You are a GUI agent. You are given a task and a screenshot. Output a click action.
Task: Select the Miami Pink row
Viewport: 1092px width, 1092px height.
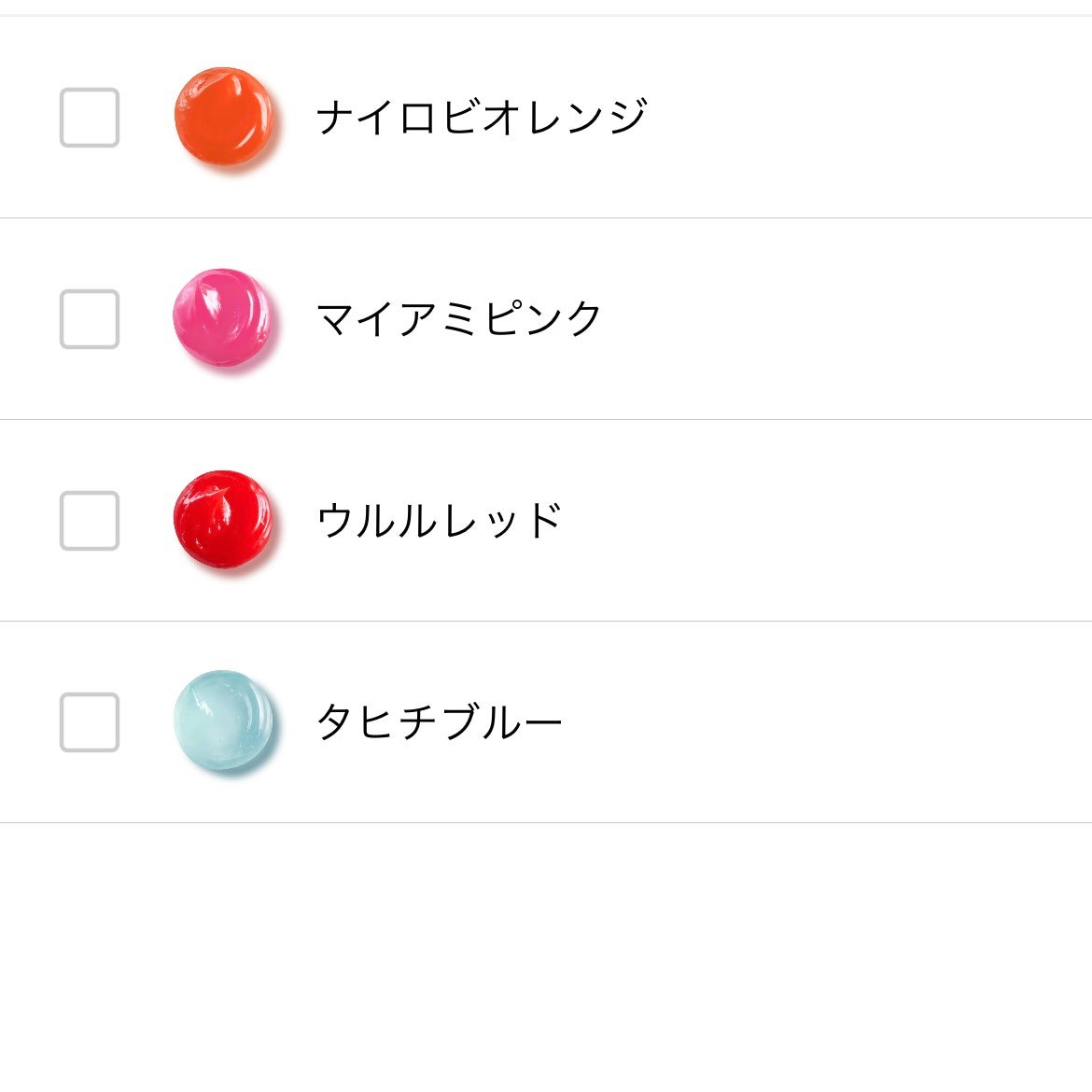(x=546, y=320)
